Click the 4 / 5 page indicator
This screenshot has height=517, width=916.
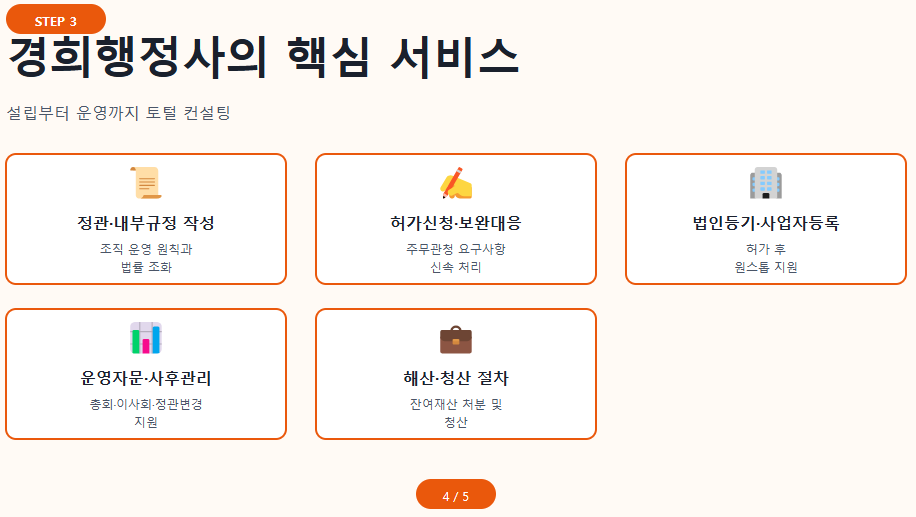coord(456,495)
